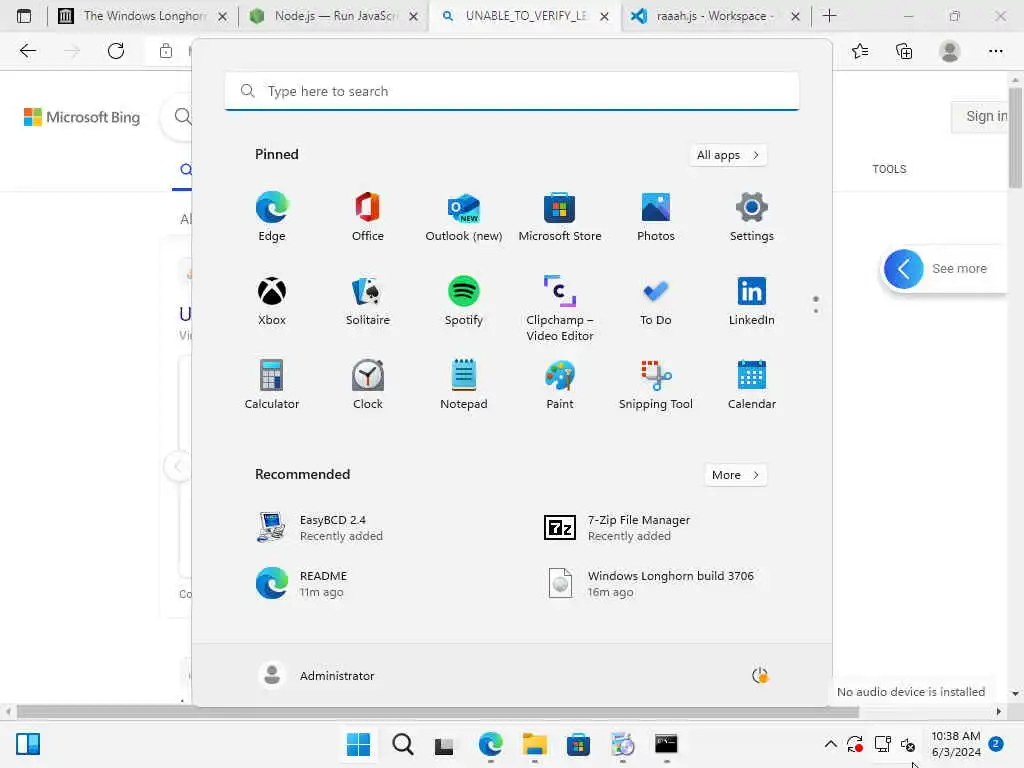Open Outlook (new) from pinned apps
The width and height of the screenshot is (1024, 768).
coord(464,217)
